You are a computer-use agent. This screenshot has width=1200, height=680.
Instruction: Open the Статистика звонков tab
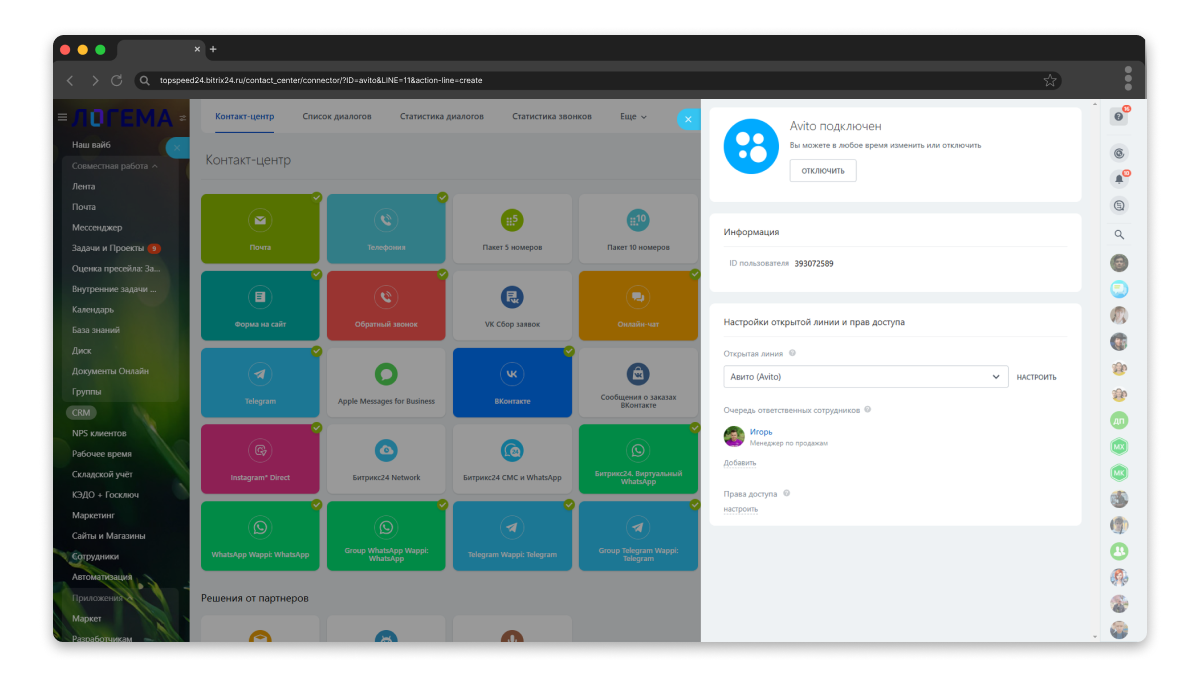tap(552, 117)
